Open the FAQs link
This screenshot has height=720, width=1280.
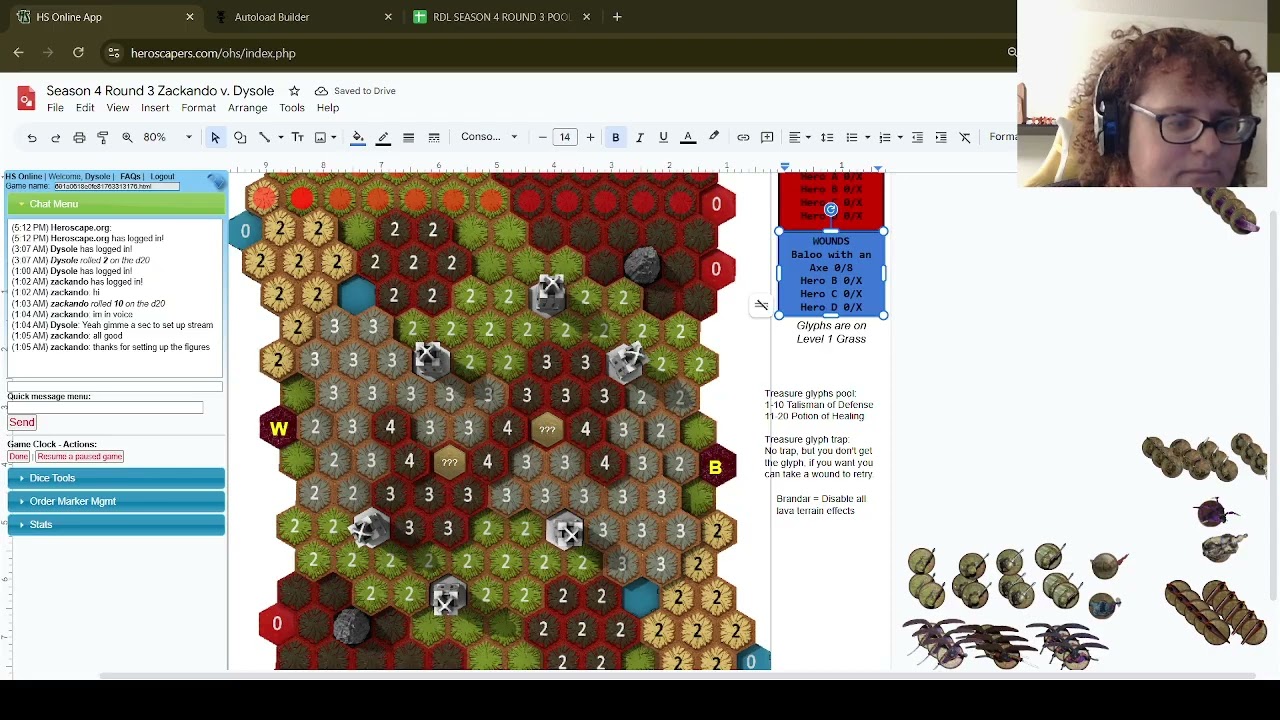(130, 177)
